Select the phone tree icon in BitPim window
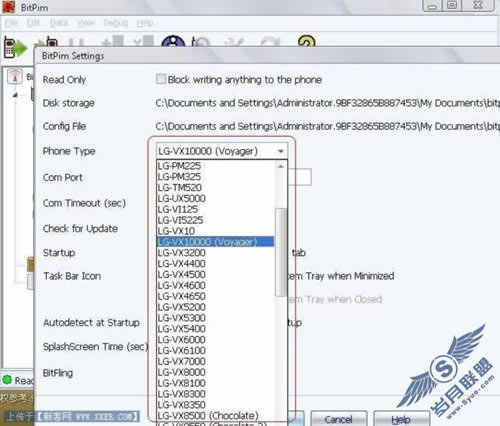 [15, 77]
